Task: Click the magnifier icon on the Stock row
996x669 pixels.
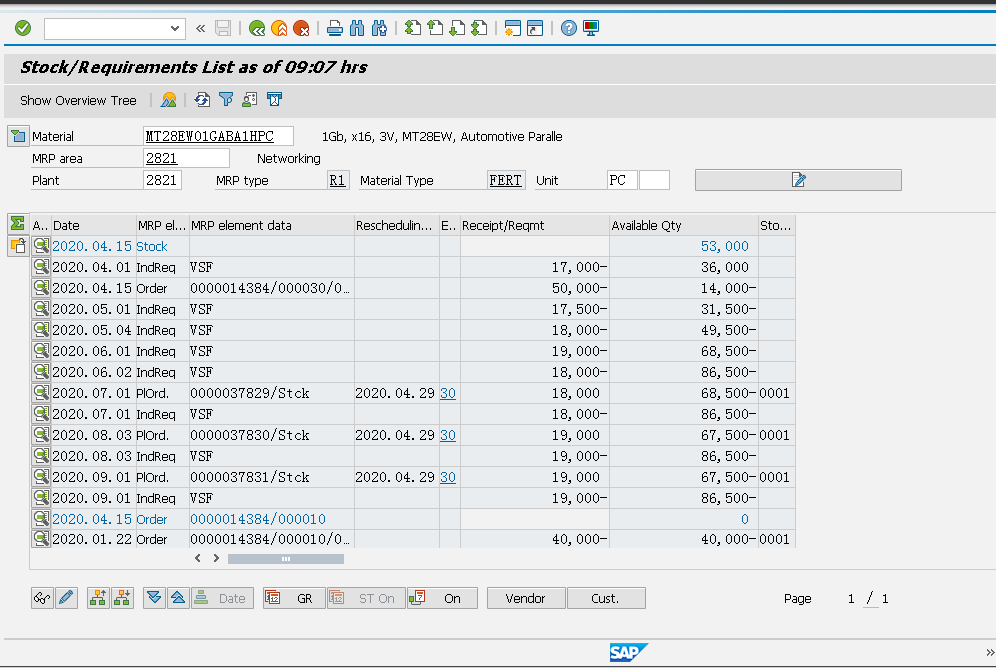Action: tap(41, 246)
